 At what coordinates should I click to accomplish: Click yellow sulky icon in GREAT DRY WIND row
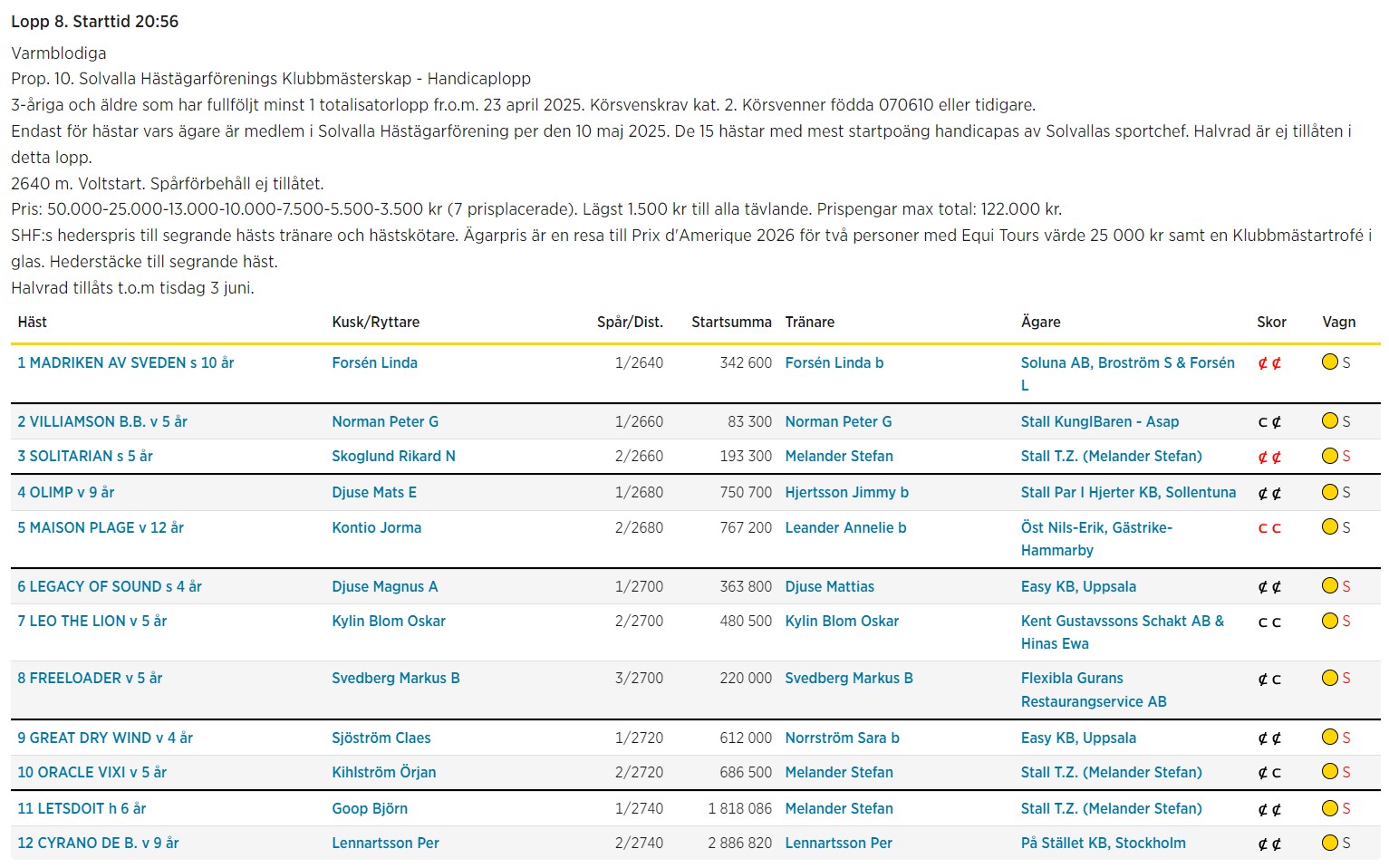click(1330, 737)
